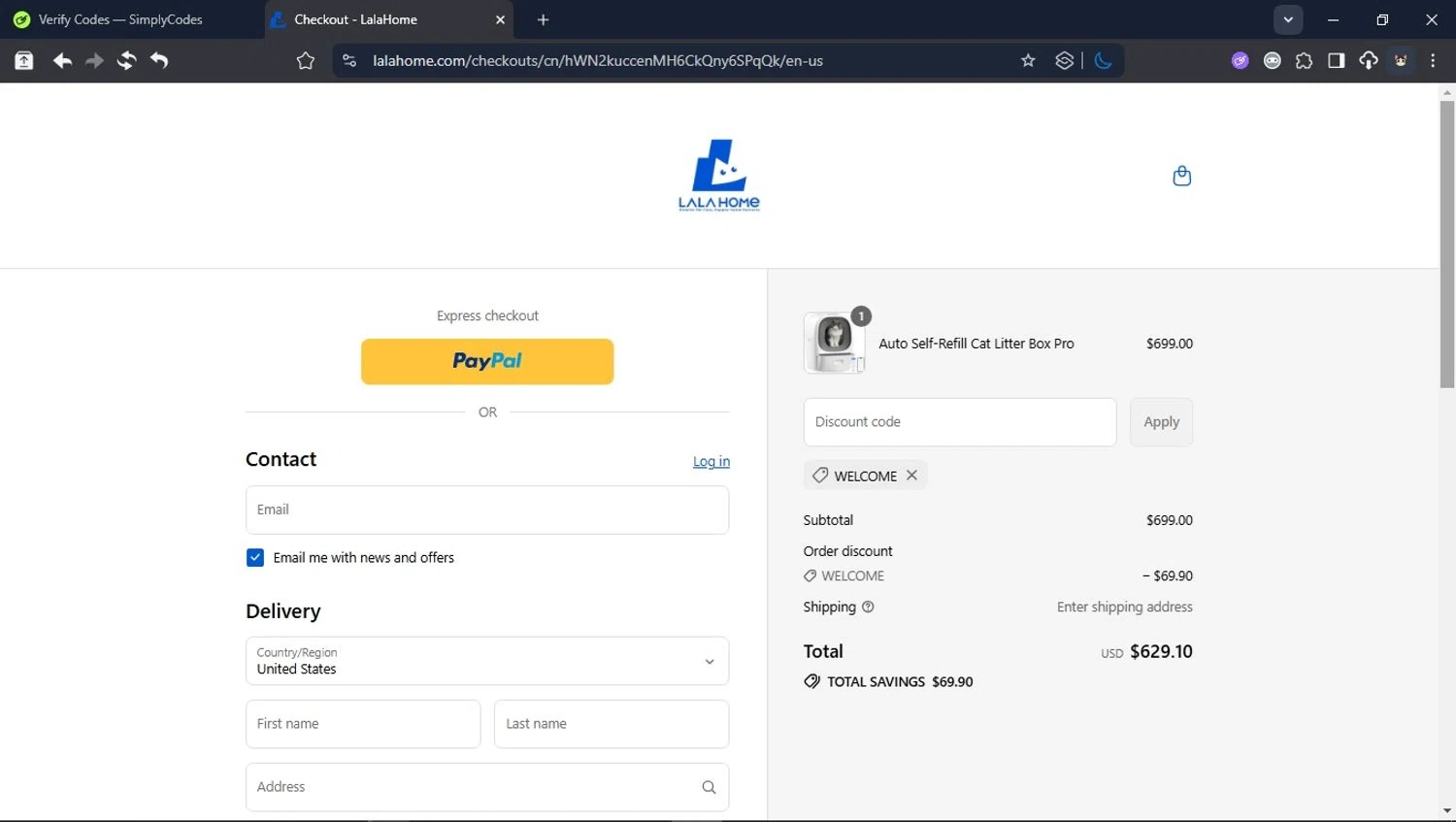Close the Checkout - LalaHome tab
The image size is (1456, 822).
[x=500, y=19]
